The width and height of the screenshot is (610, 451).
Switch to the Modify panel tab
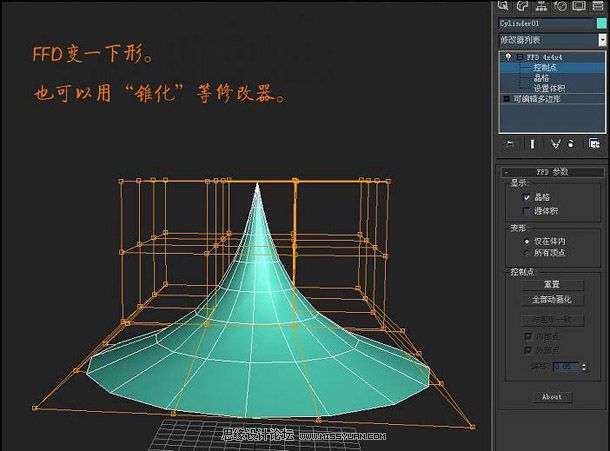pyautogui.click(x=522, y=5)
